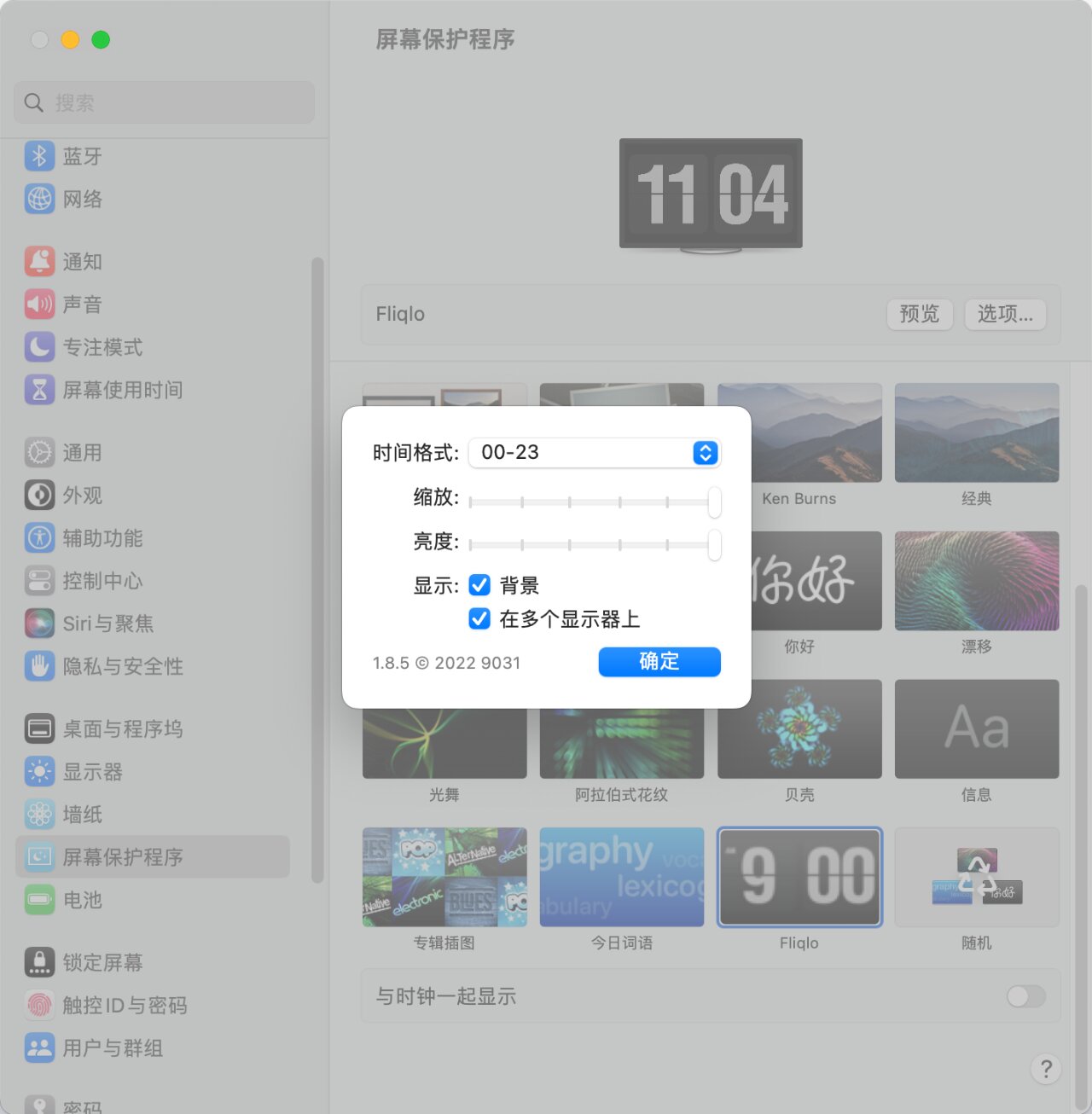Click the yellow minimize window button
1092x1114 pixels.
point(70,39)
